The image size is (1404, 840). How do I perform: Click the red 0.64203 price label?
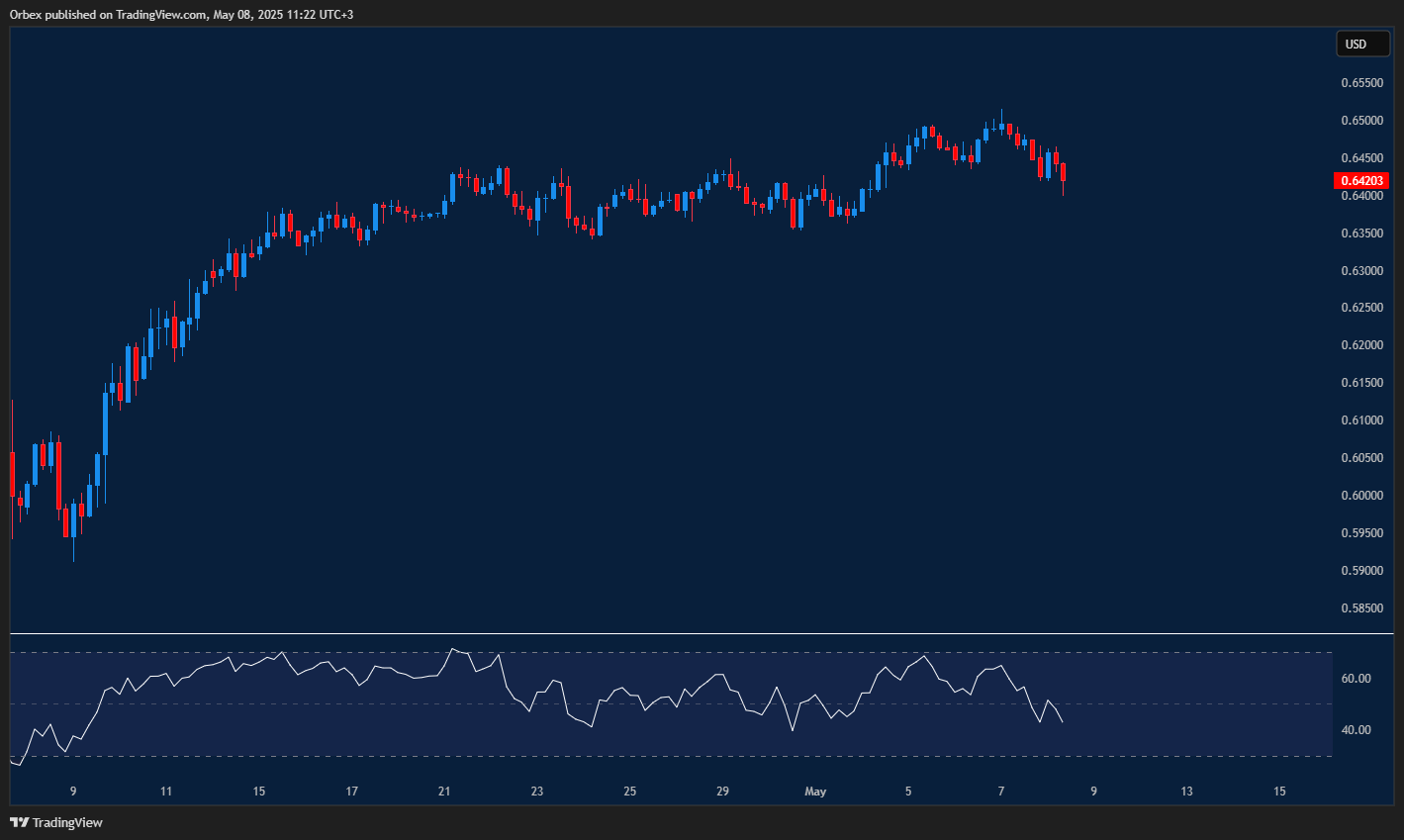click(1361, 180)
